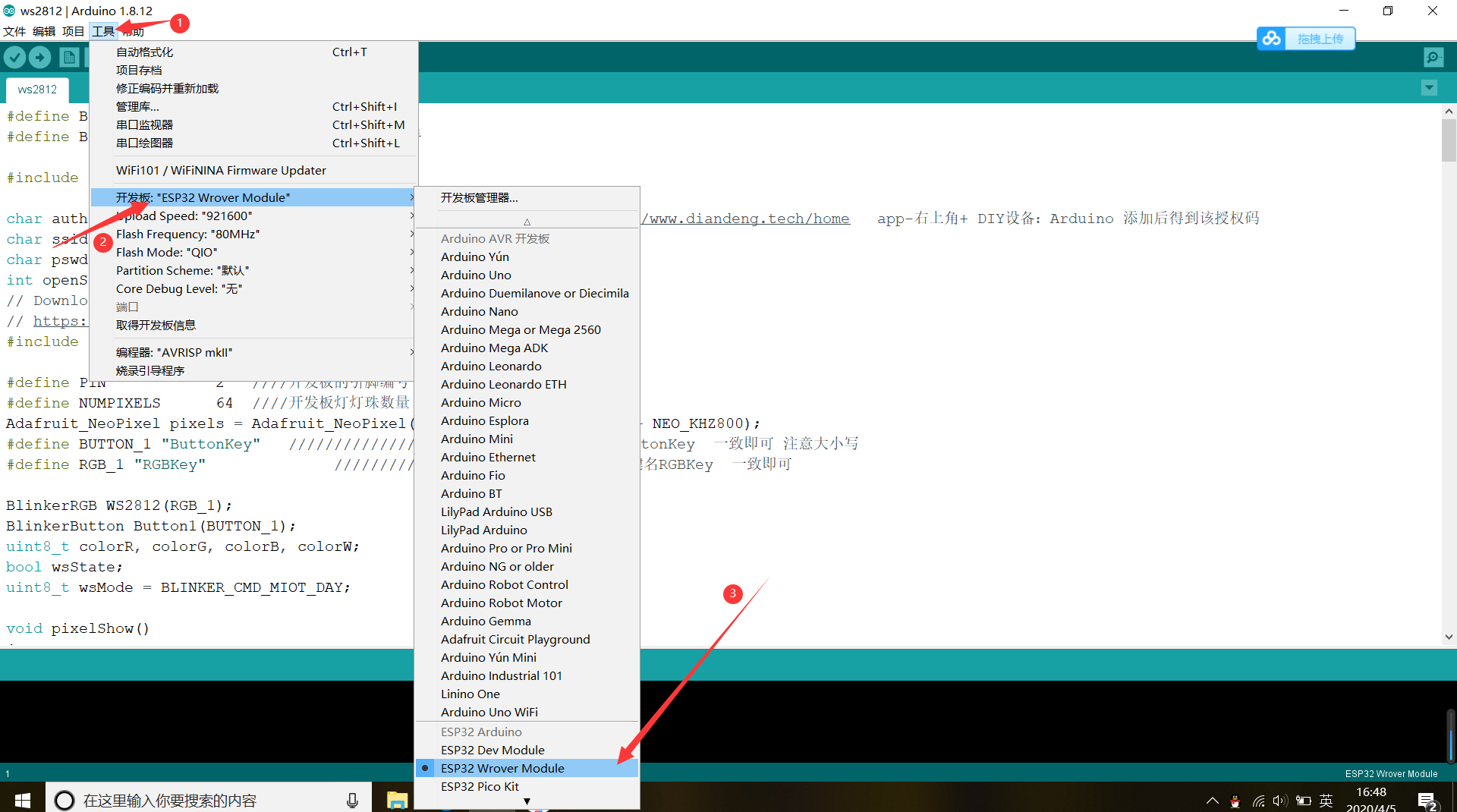Click the 工具 menu
Screen dimensions: 1457x812
click(103, 31)
